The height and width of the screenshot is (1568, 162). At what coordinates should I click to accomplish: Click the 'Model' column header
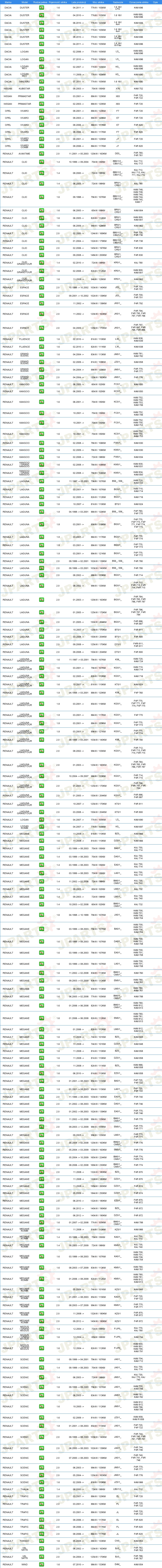[24, 2]
